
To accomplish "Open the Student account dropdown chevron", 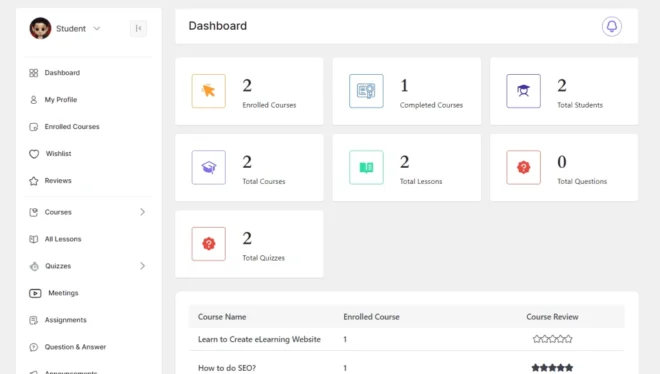I will click(x=97, y=29).
